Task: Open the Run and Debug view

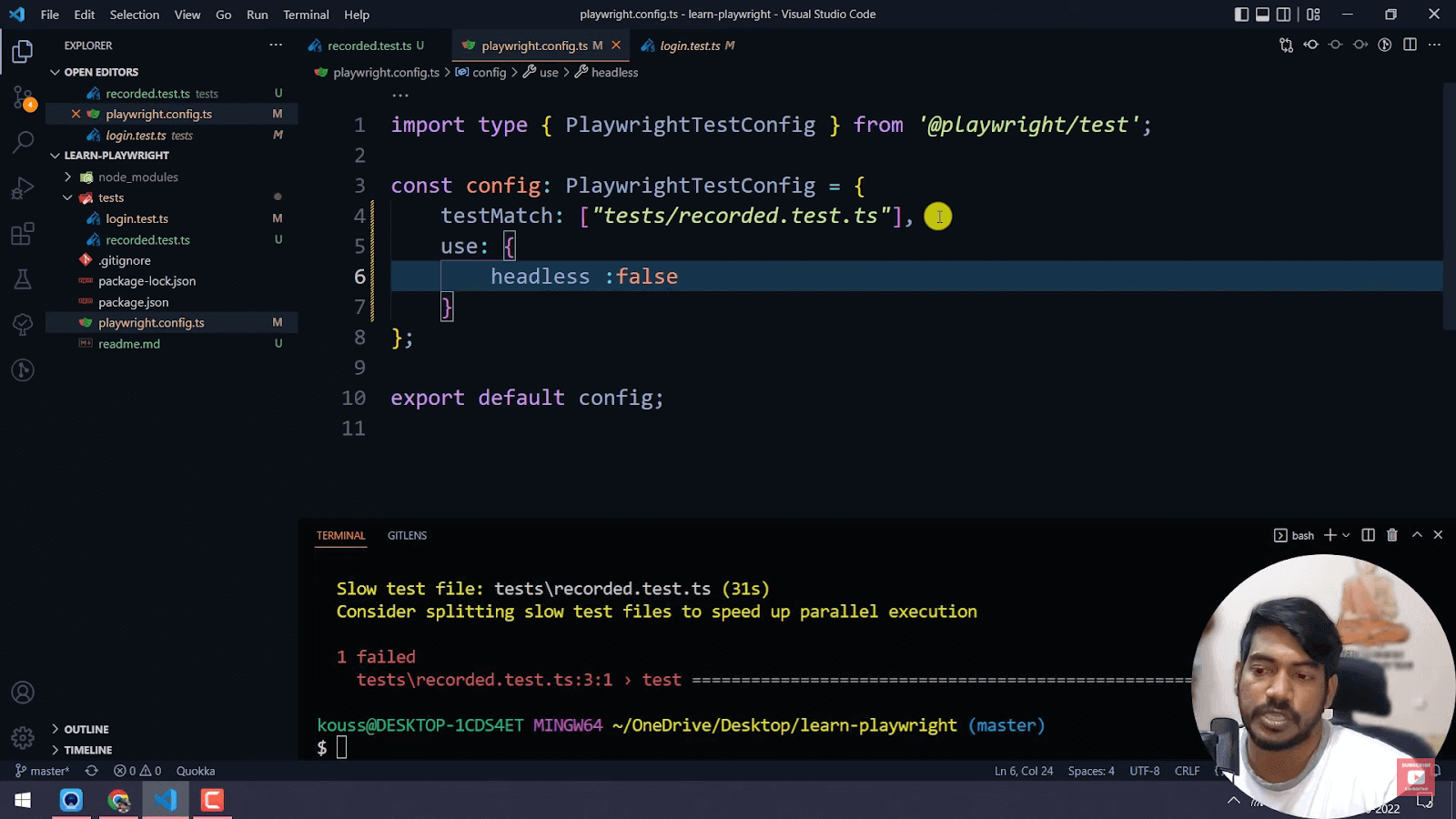Action: point(23,188)
